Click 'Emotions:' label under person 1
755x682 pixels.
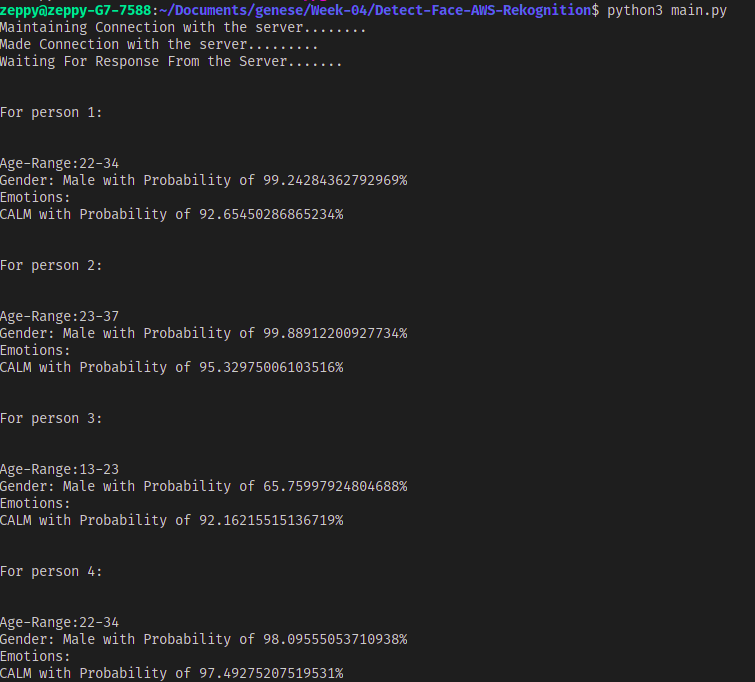[35, 197]
